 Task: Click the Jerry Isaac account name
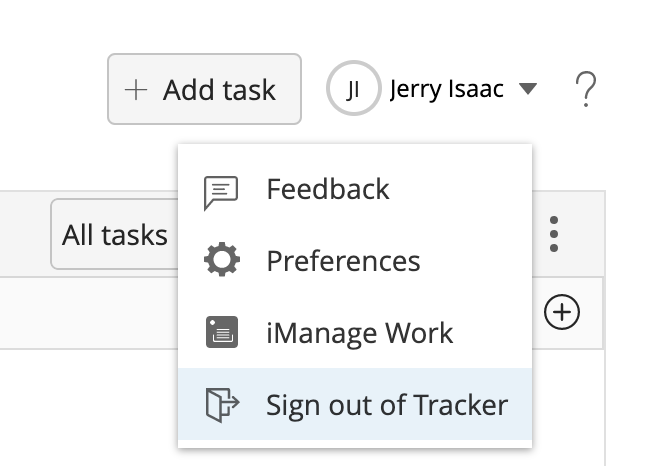click(446, 90)
